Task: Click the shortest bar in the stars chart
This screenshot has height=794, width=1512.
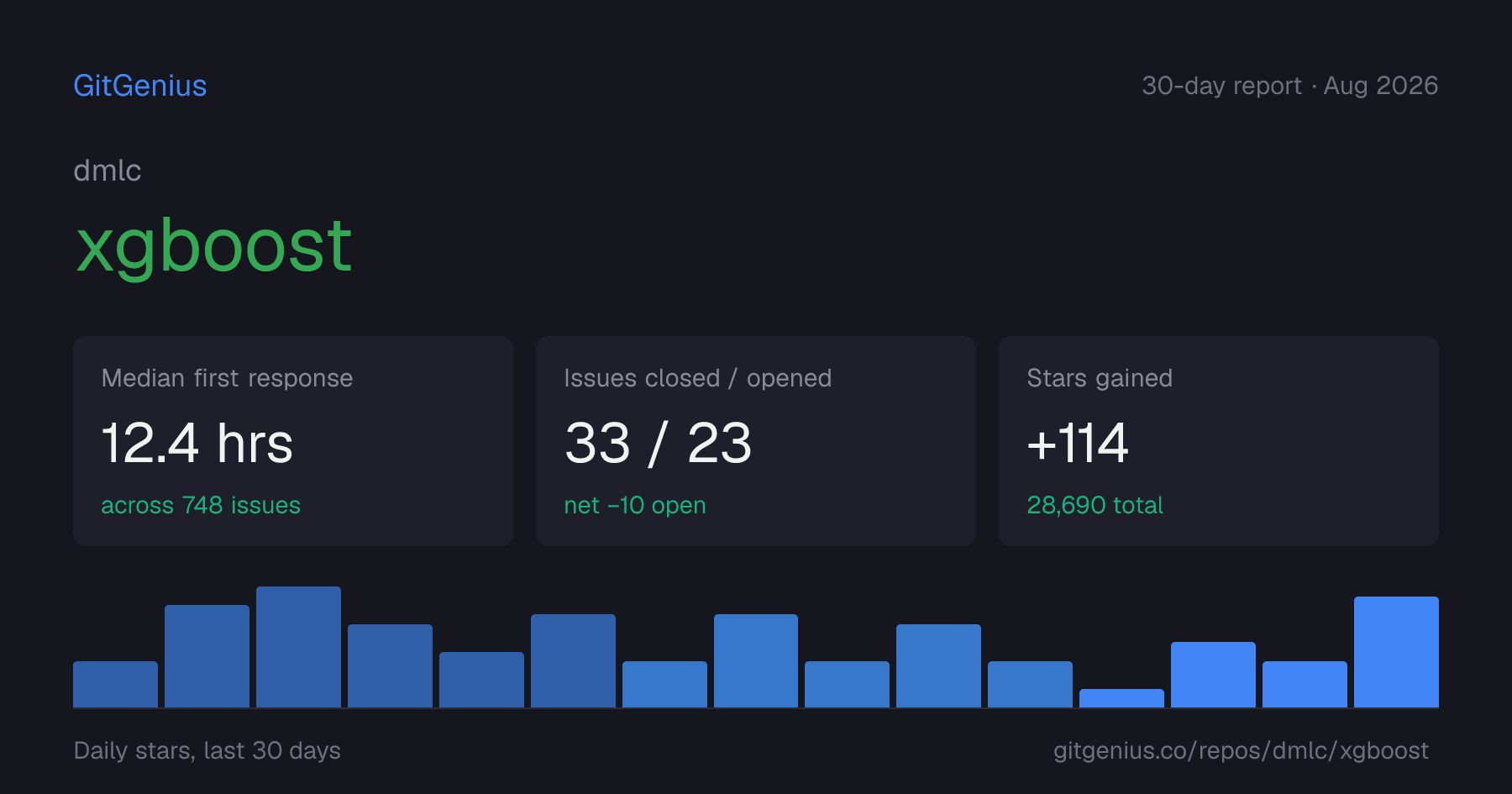Action: point(1121,698)
